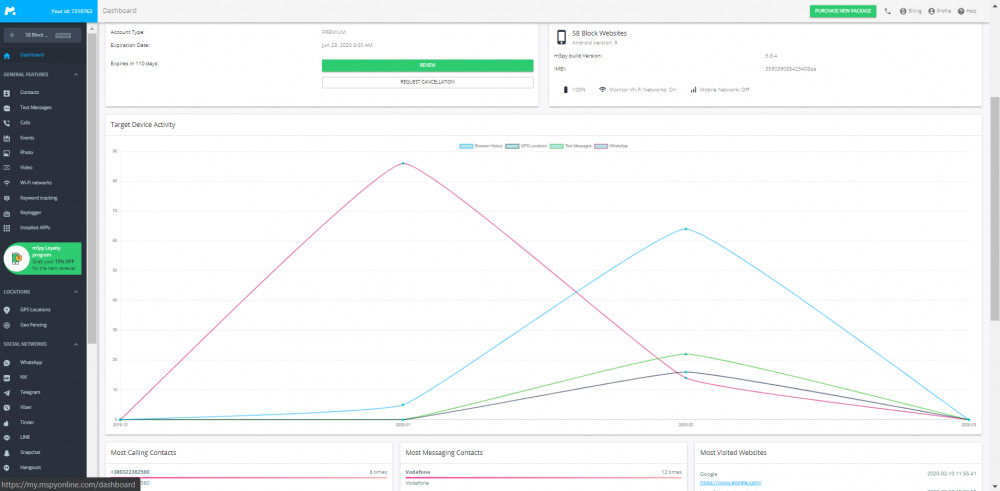Collapse the Social Networks section
1000x491 pixels.
(x=76, y=344)
